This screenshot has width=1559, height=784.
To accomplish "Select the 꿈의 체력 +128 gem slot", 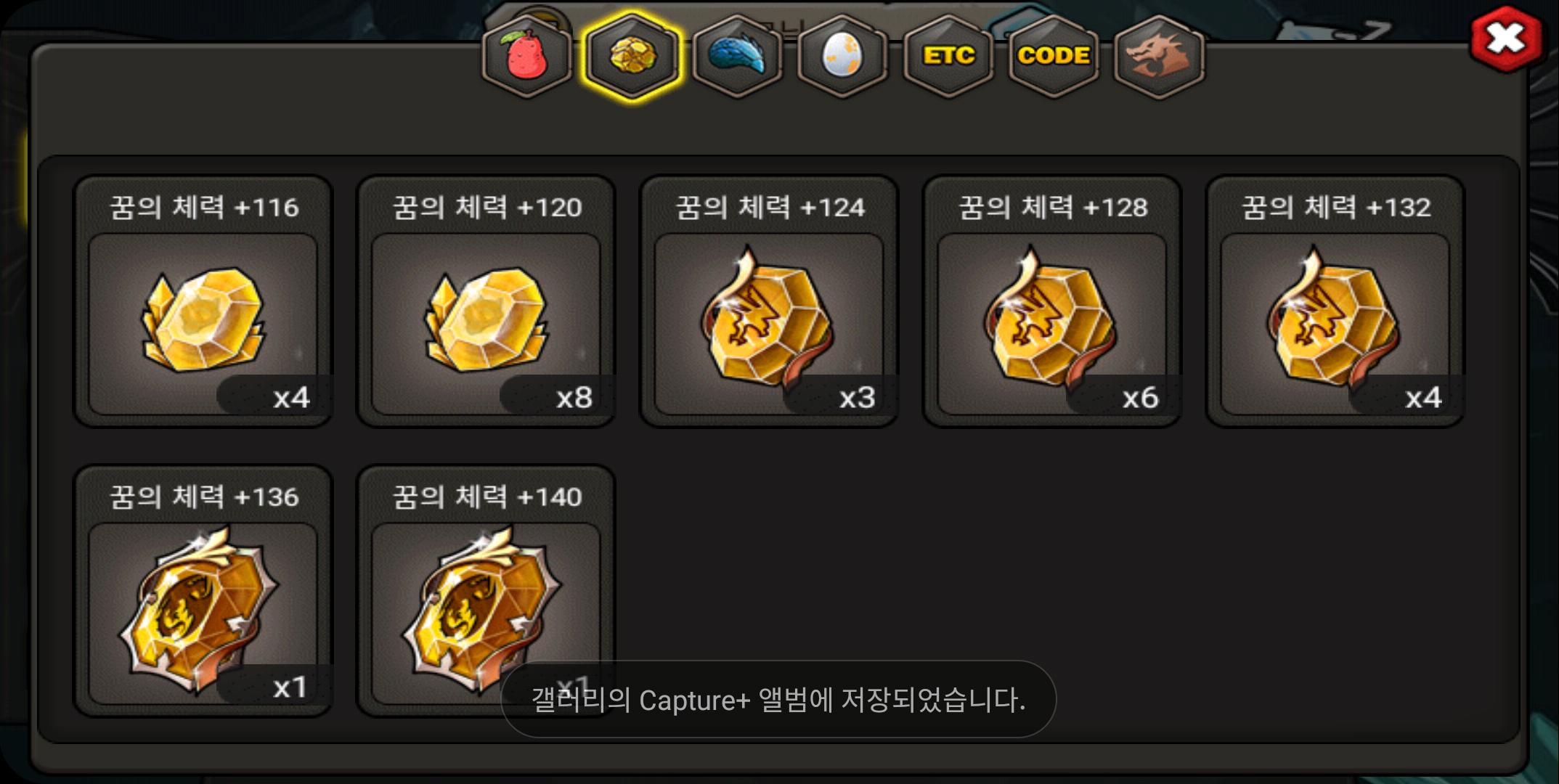I will (1053, 301).
